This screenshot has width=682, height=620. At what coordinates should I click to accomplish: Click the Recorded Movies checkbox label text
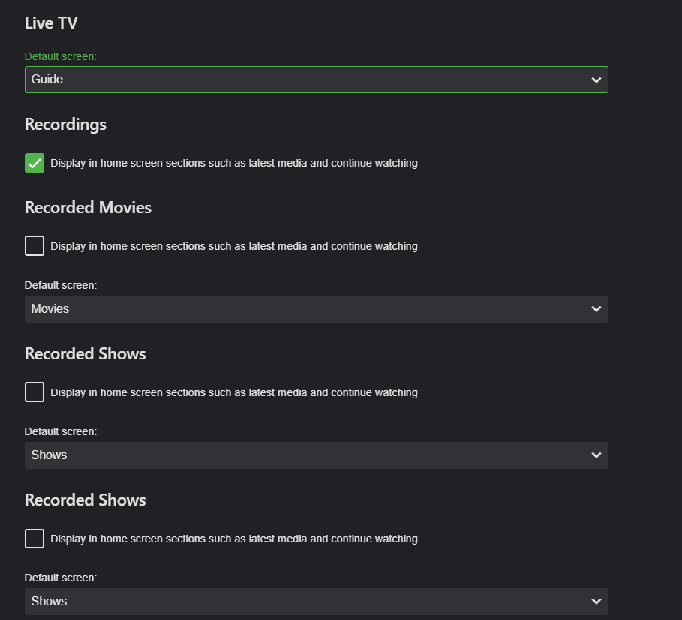[234, 246]
